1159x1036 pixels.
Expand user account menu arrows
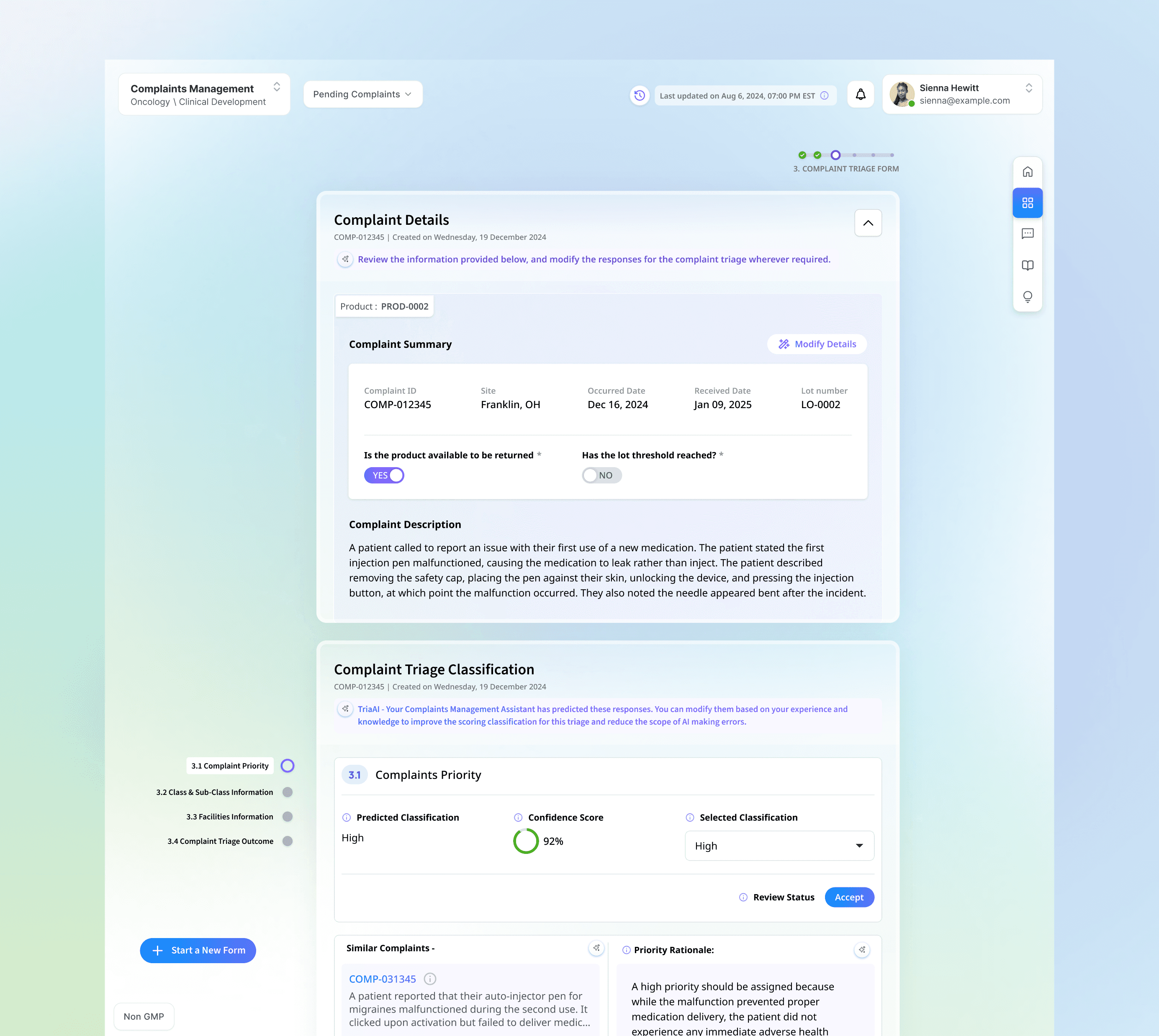click(x=1029, y=88)
